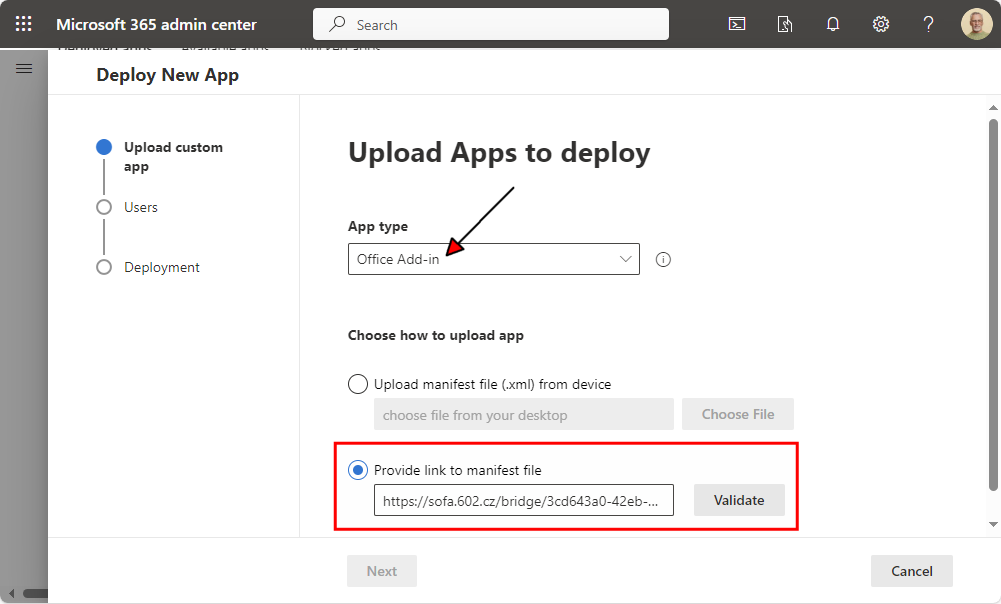Click the Deploy New App panel title
The width and height of the screenshot is (1001, 604).
tap(167, 75)
